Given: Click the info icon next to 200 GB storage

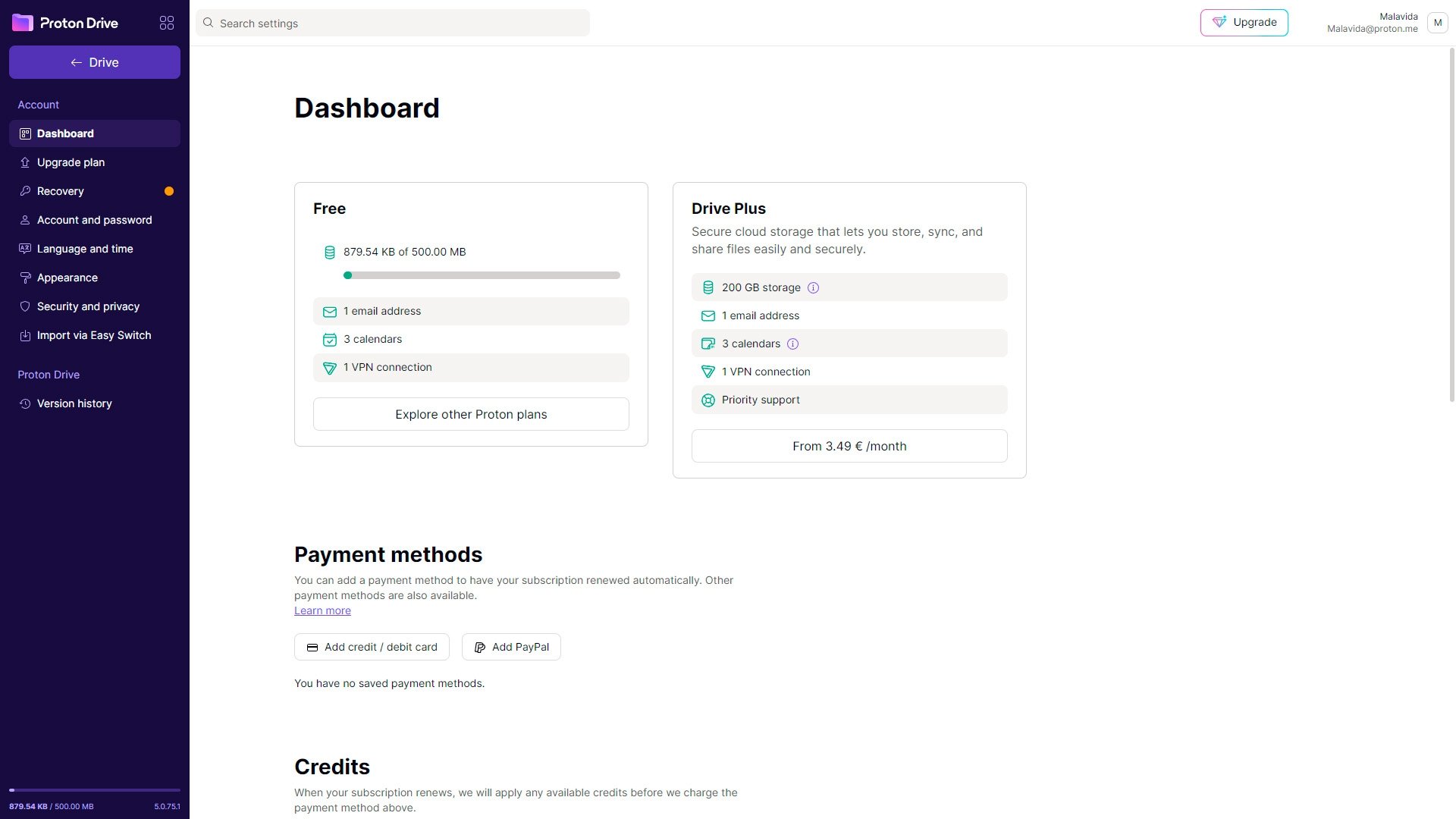Looking at the screenshot, I should [x=813, y=287].
